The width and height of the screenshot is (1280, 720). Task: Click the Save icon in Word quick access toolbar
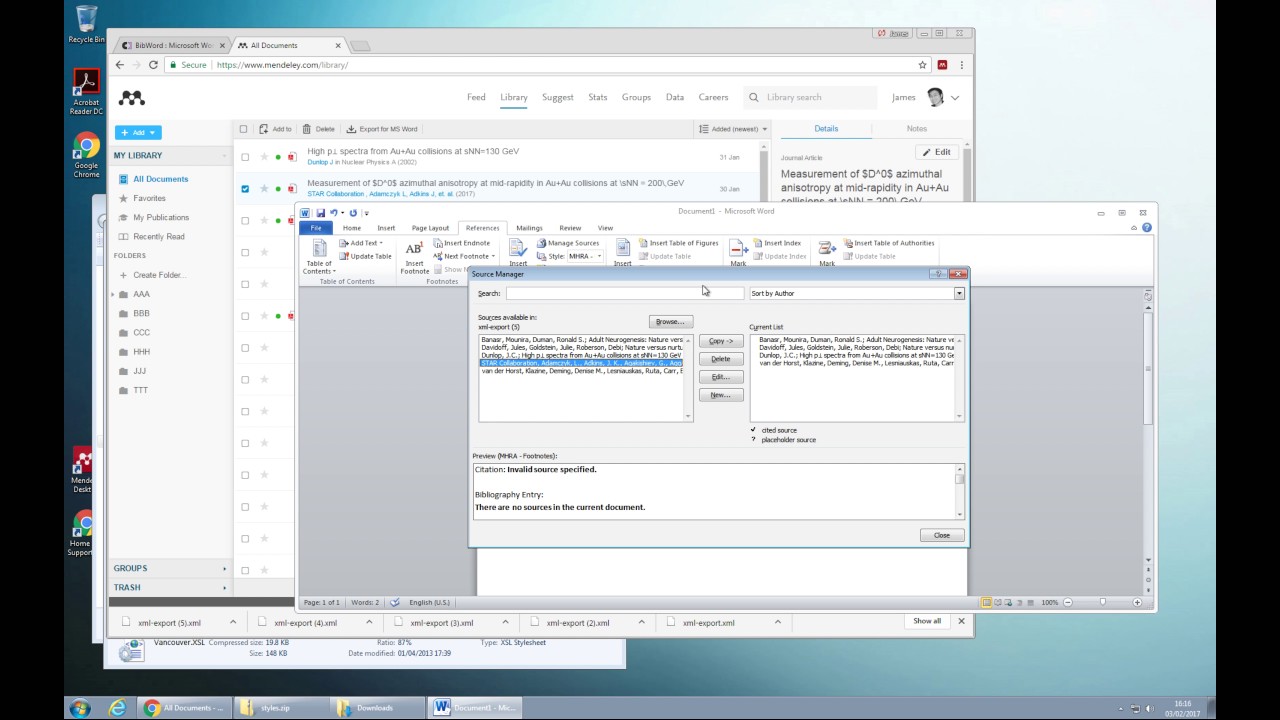point(320,213)
